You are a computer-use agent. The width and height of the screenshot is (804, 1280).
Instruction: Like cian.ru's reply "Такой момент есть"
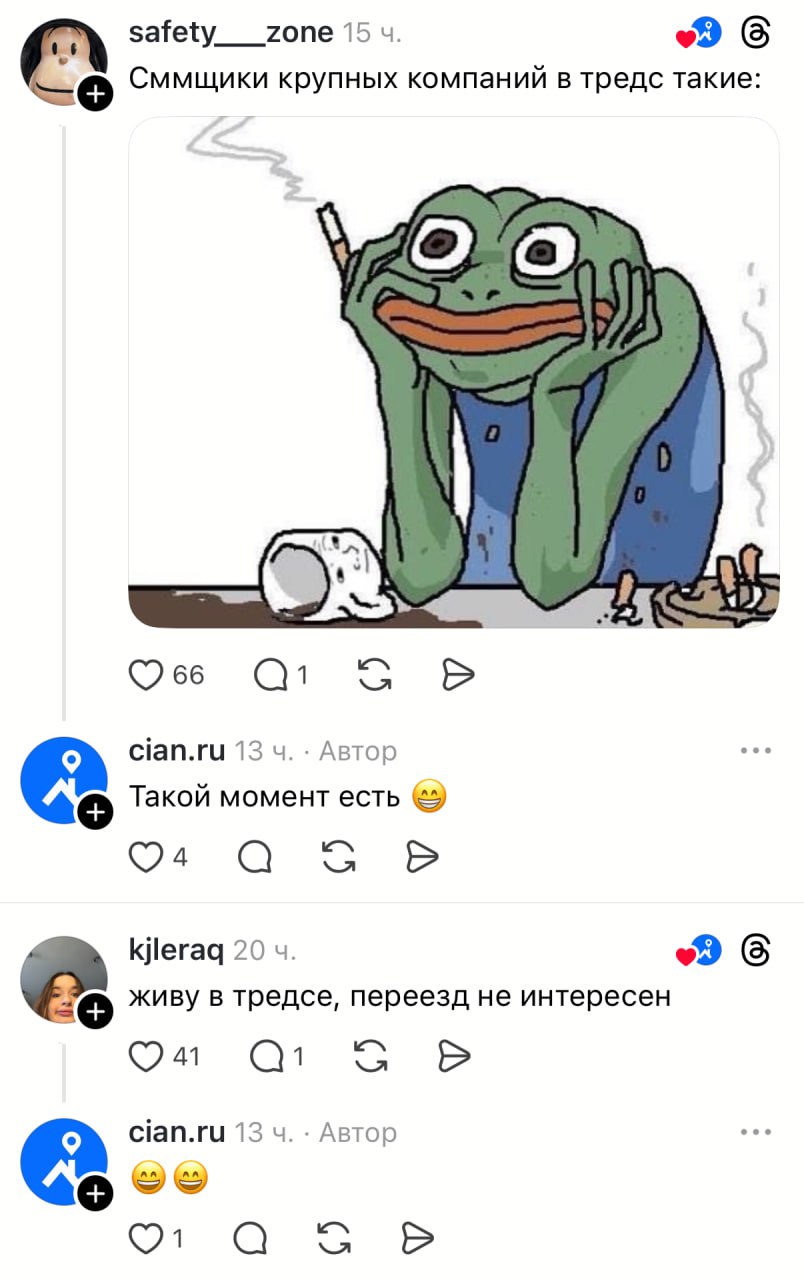pos(147,856)
